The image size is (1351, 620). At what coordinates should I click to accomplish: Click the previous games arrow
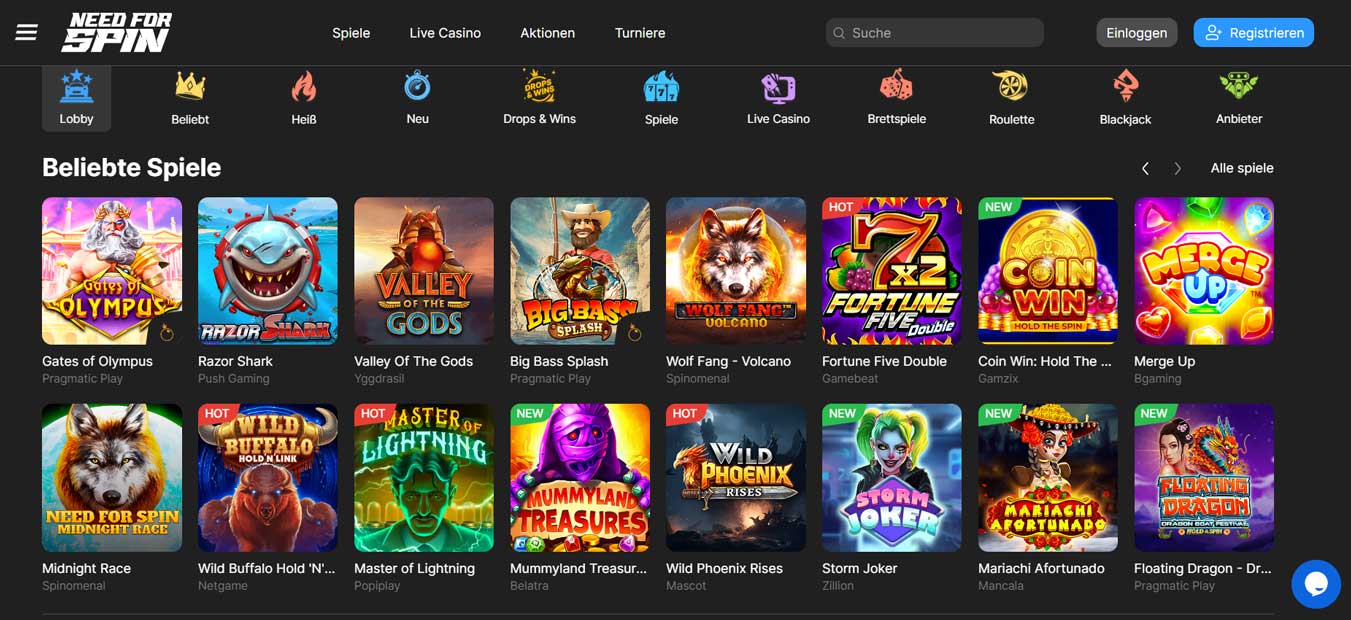point(1145,168)
